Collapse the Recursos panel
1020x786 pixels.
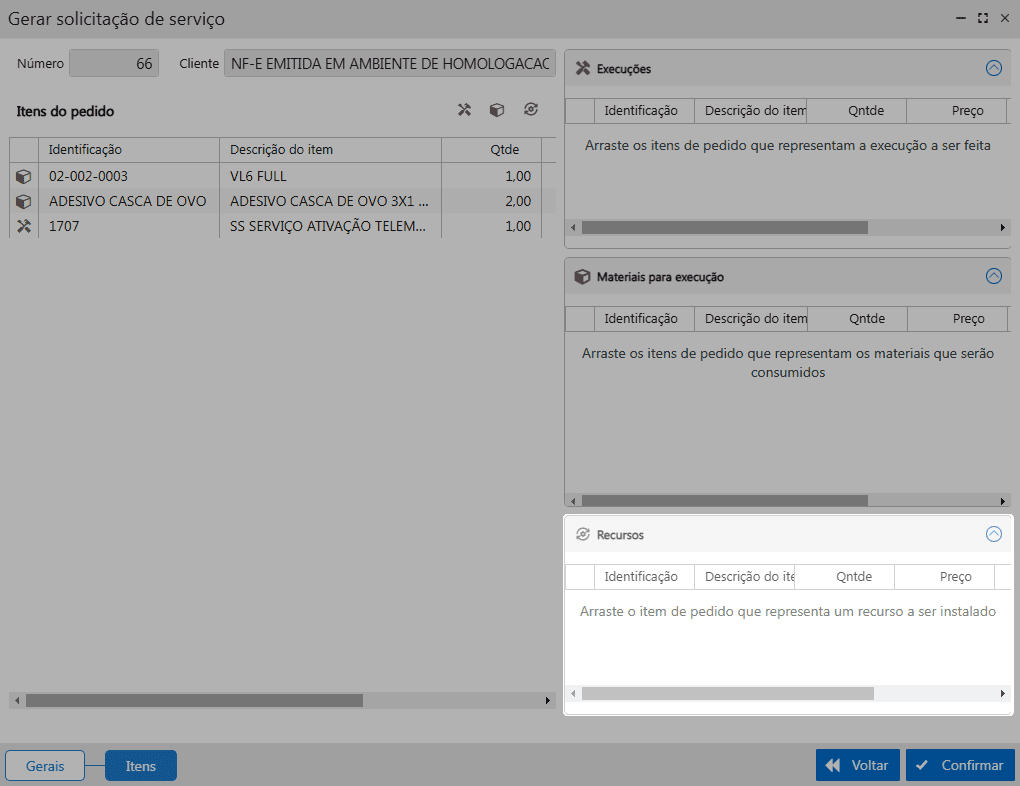(993, 535)
